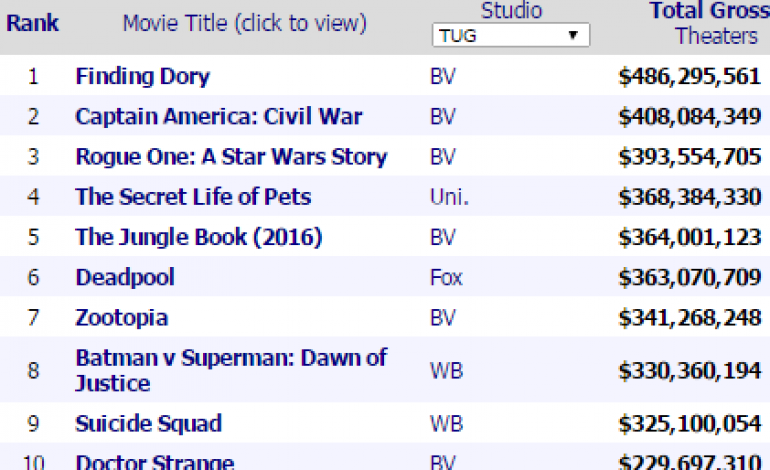Open the TUG studio dropdown
Viewport: 770px width, 470px height.
tap(511, 36)
